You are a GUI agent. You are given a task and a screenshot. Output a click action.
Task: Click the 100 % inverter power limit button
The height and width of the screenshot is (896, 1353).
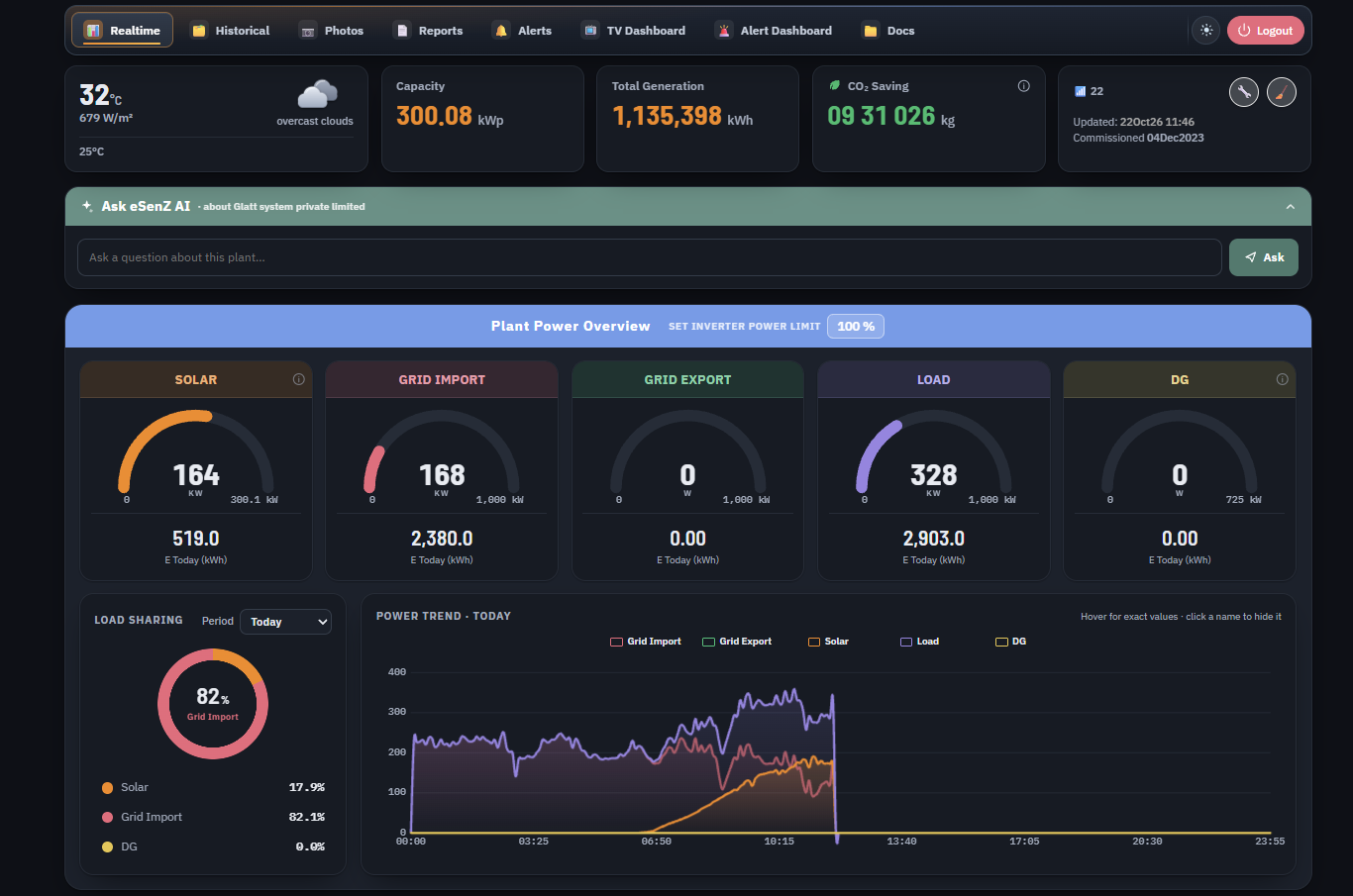[x=856, y=326]
